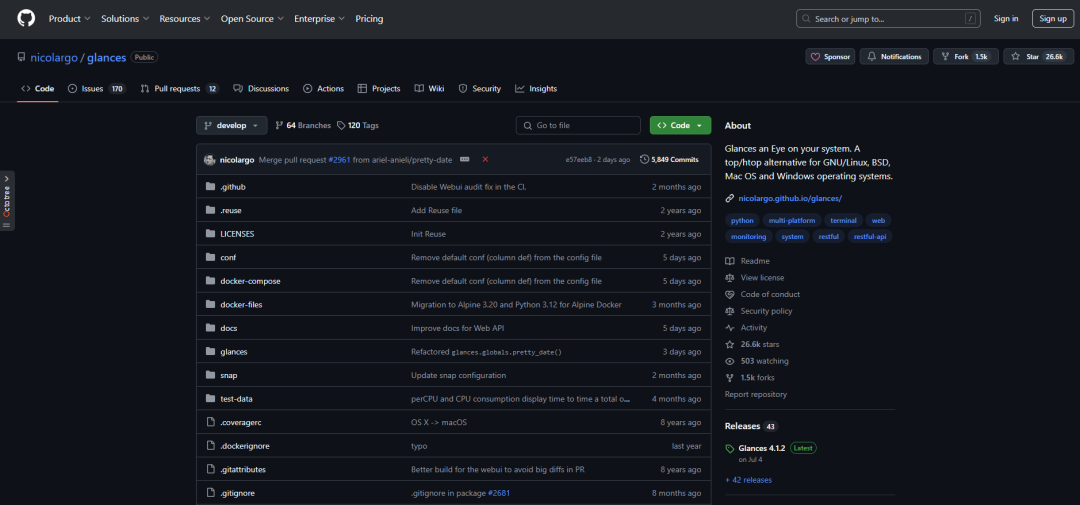This screenshot has width=1080, height=505.
Task: Open the docker-compose folder
Action: pos(250,281)
